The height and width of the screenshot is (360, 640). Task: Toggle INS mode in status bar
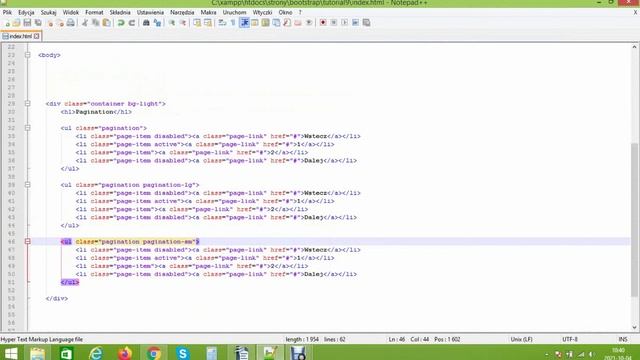click(623, 339)
